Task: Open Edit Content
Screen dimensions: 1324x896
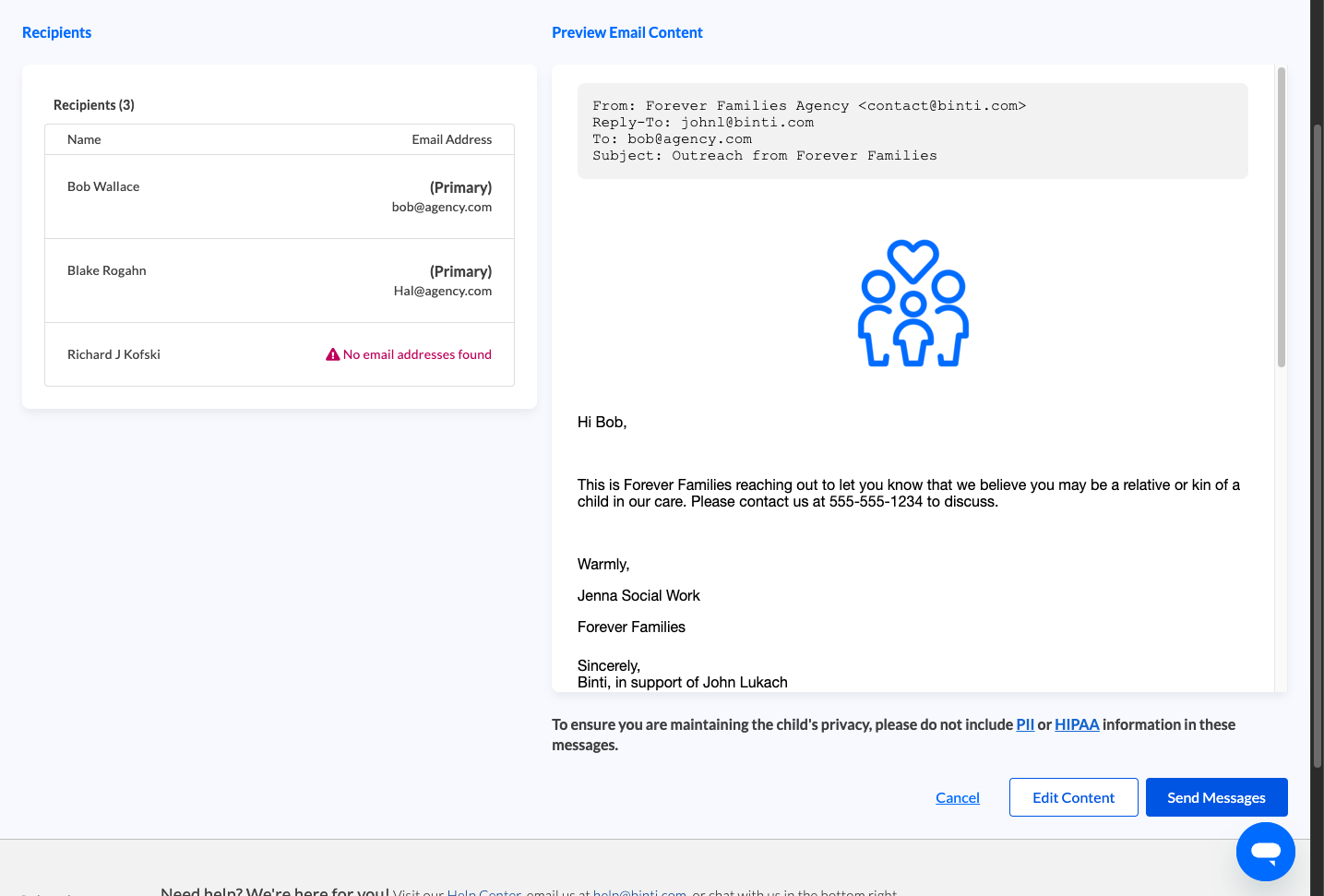Action: tap(1073, 797)
